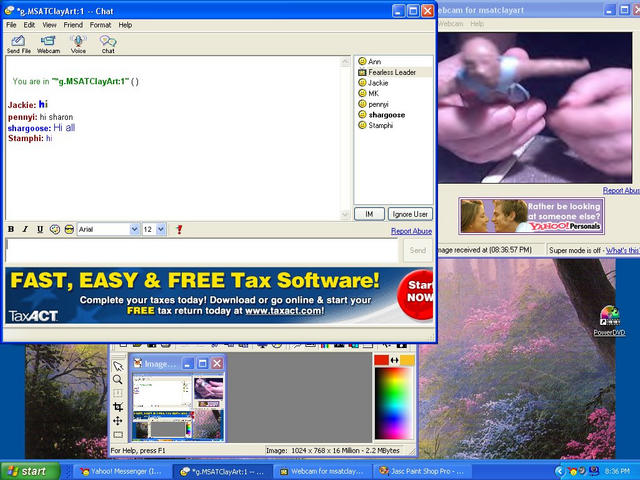The height and width of the screenshot is (480, 640).
Task: Toggle italic formatting in chat
Action: pyautogui.click(x=25, y=229)
